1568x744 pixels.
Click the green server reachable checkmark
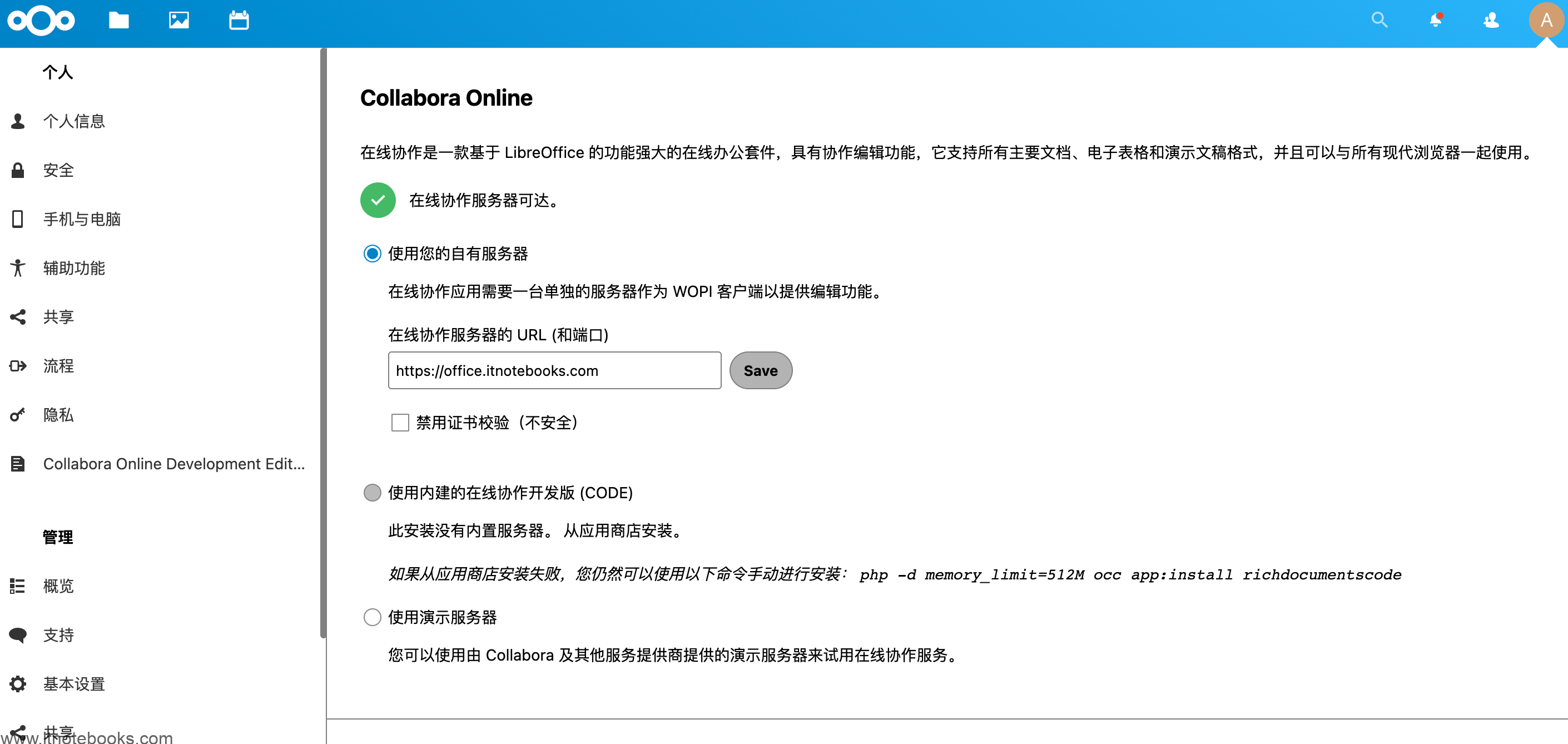(378, 200)
